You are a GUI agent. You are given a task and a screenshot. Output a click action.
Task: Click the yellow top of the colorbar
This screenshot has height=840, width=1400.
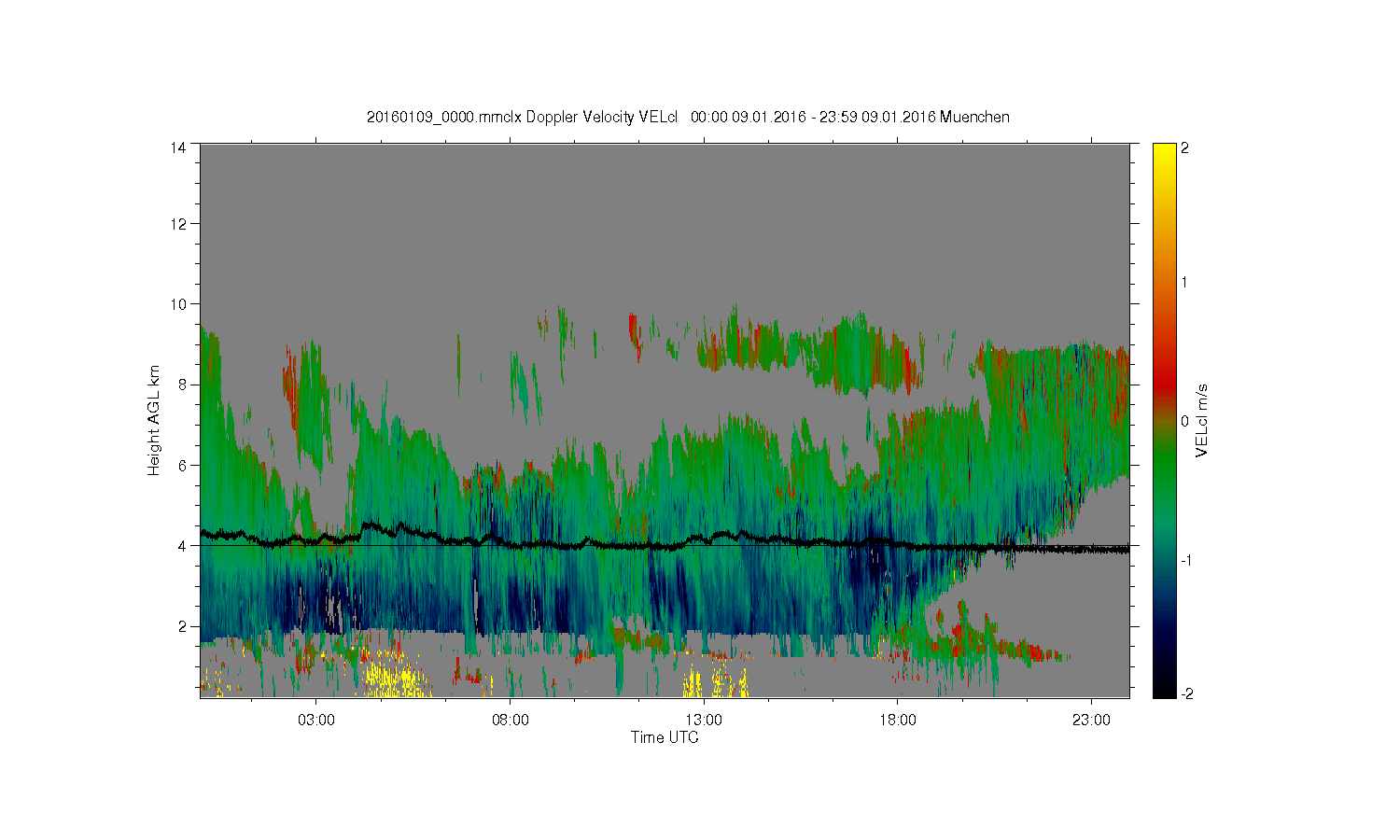[1164, 154]
